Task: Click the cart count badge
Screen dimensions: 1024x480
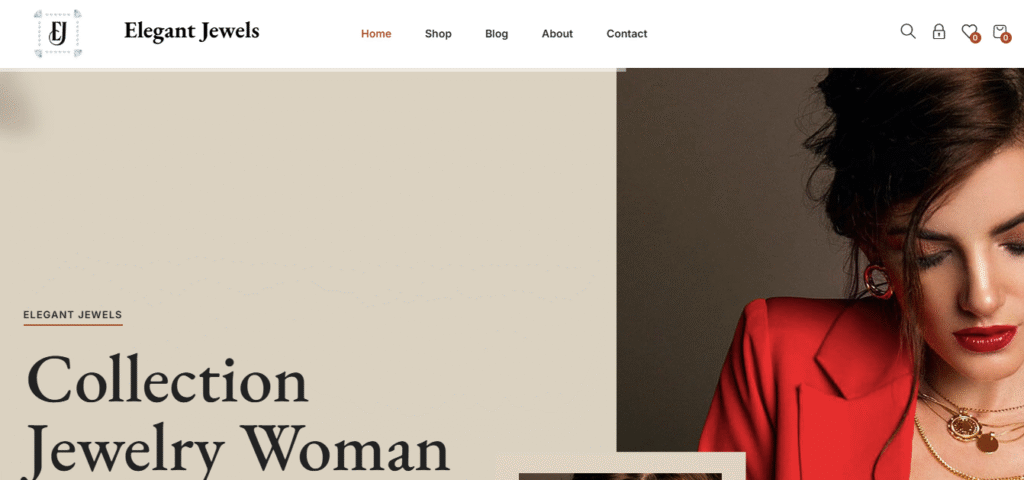Action: click(1006, 39)
